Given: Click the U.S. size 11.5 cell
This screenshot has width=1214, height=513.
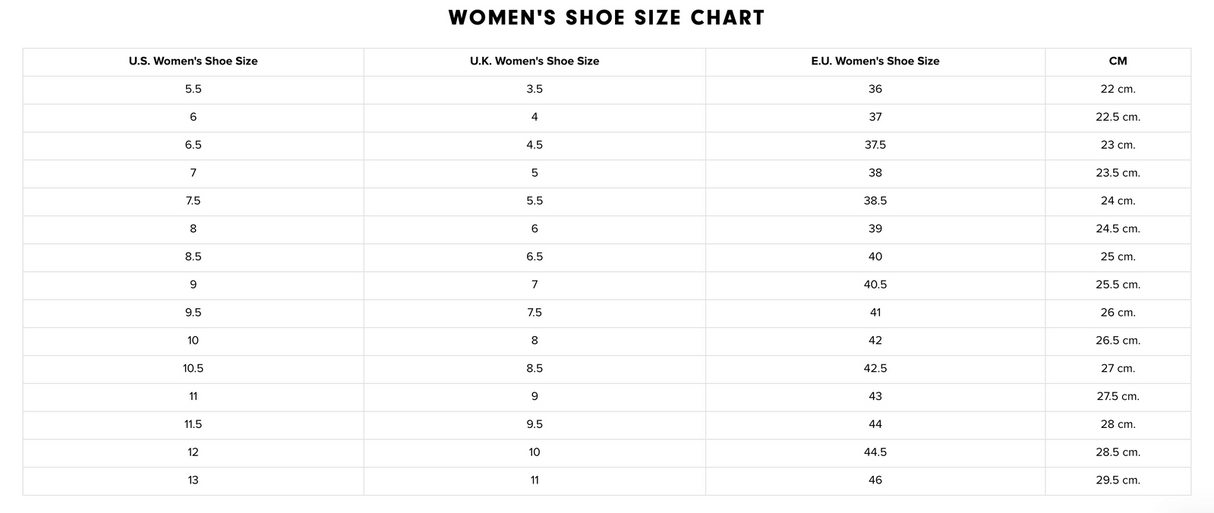Looking at the screenshot, I should 193,424.
